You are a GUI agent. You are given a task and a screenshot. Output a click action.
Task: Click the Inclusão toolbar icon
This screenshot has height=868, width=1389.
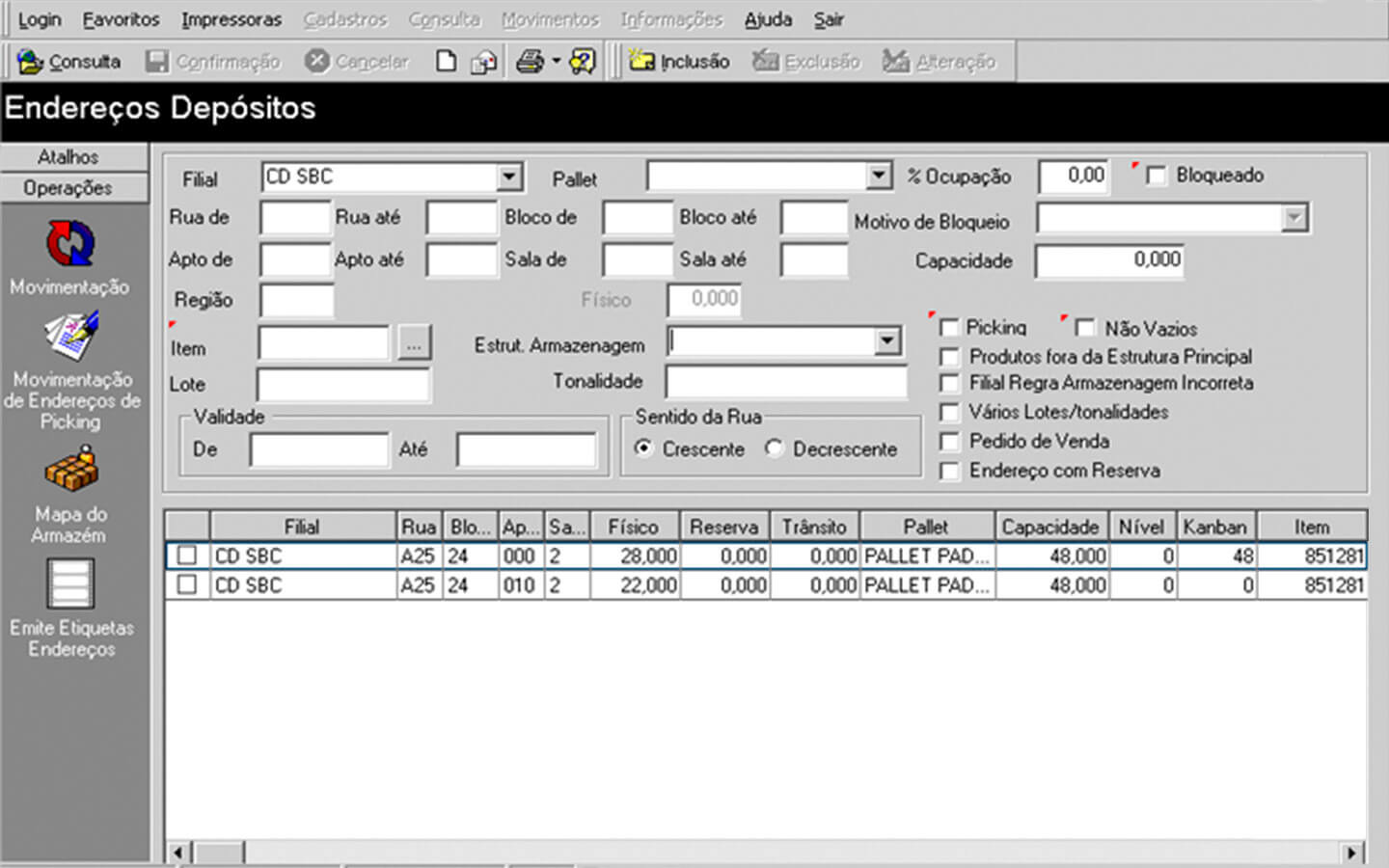pos(679,62)
